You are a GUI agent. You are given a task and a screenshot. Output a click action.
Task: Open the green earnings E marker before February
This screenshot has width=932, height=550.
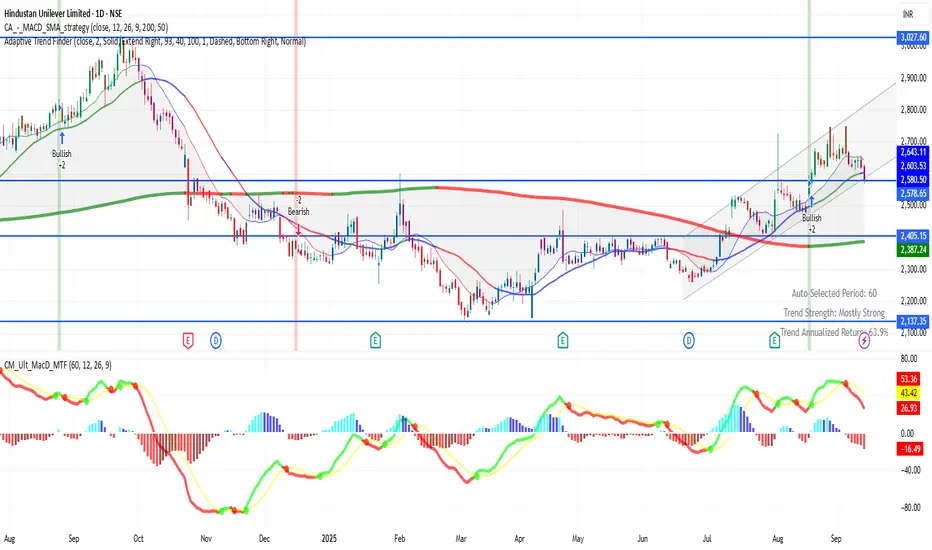[376, 341]
